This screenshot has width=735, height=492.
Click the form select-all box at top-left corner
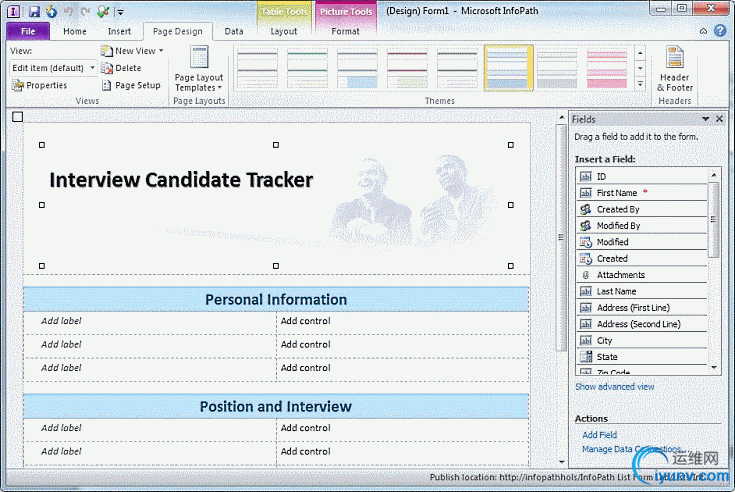coord(17,117)
